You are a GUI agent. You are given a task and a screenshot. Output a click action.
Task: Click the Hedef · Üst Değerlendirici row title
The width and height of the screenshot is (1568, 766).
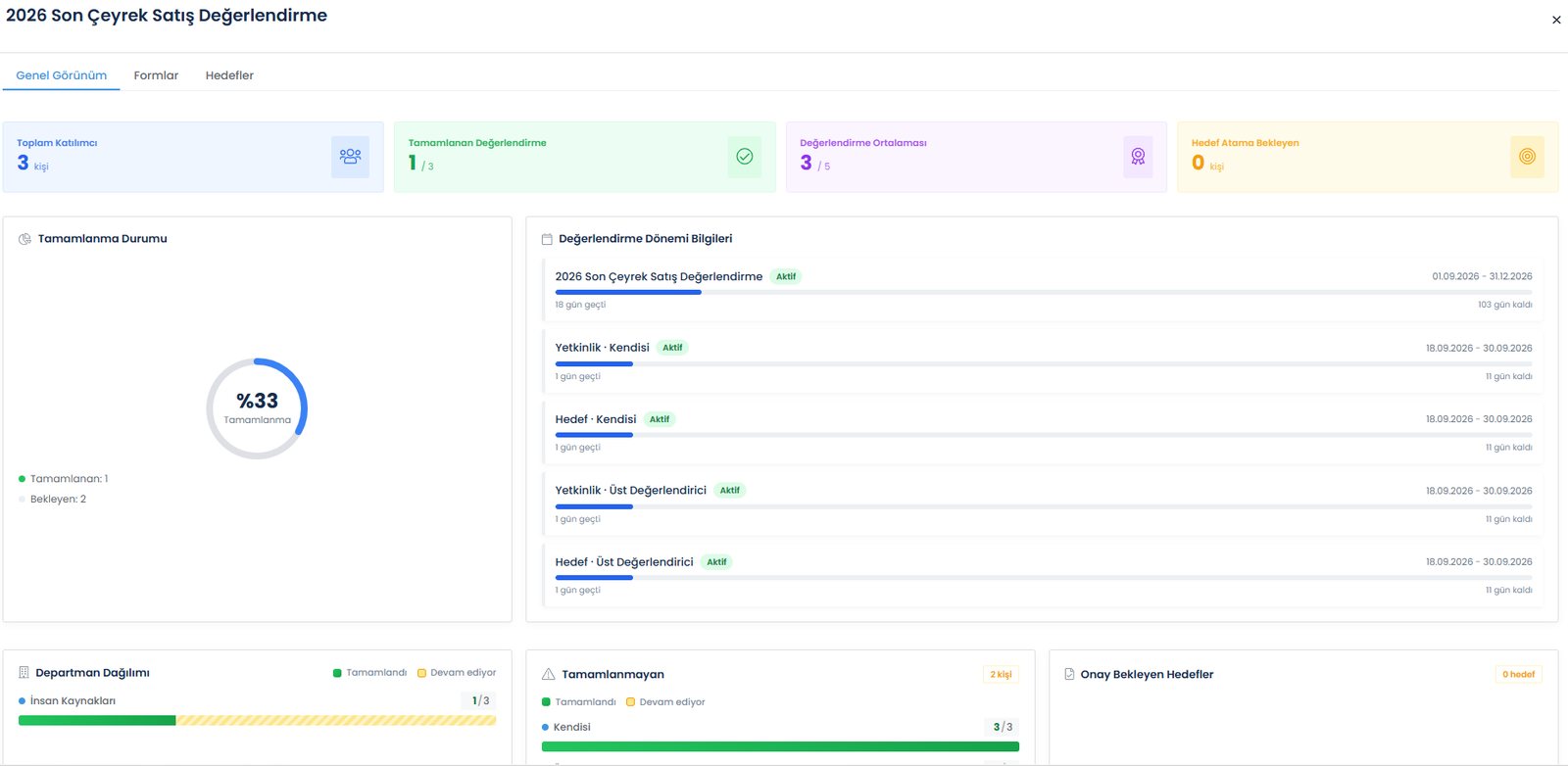click(x=624, y=562)
